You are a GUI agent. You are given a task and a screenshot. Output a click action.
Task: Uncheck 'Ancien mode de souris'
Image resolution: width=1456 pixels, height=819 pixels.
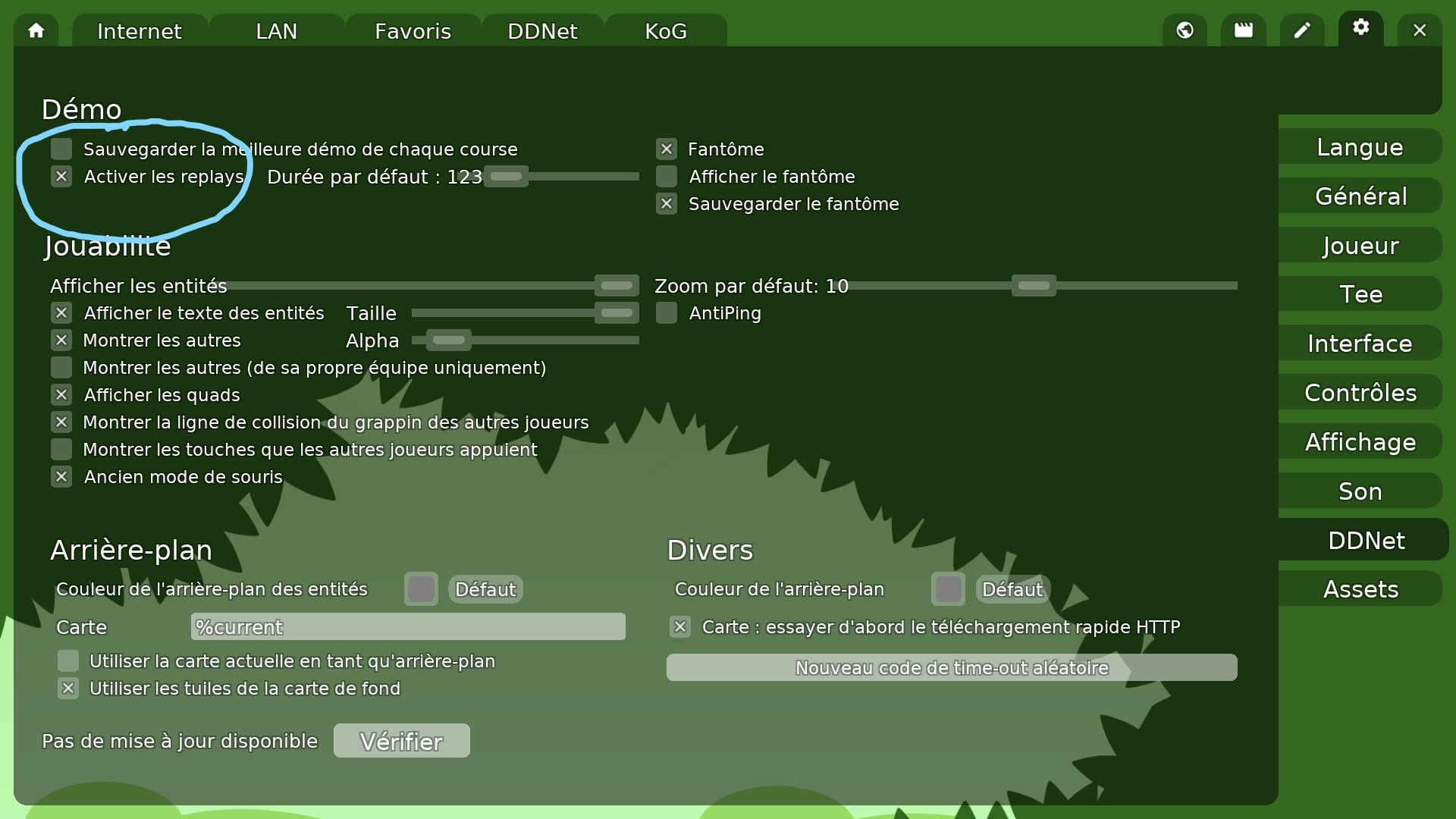tap(61, 477)
